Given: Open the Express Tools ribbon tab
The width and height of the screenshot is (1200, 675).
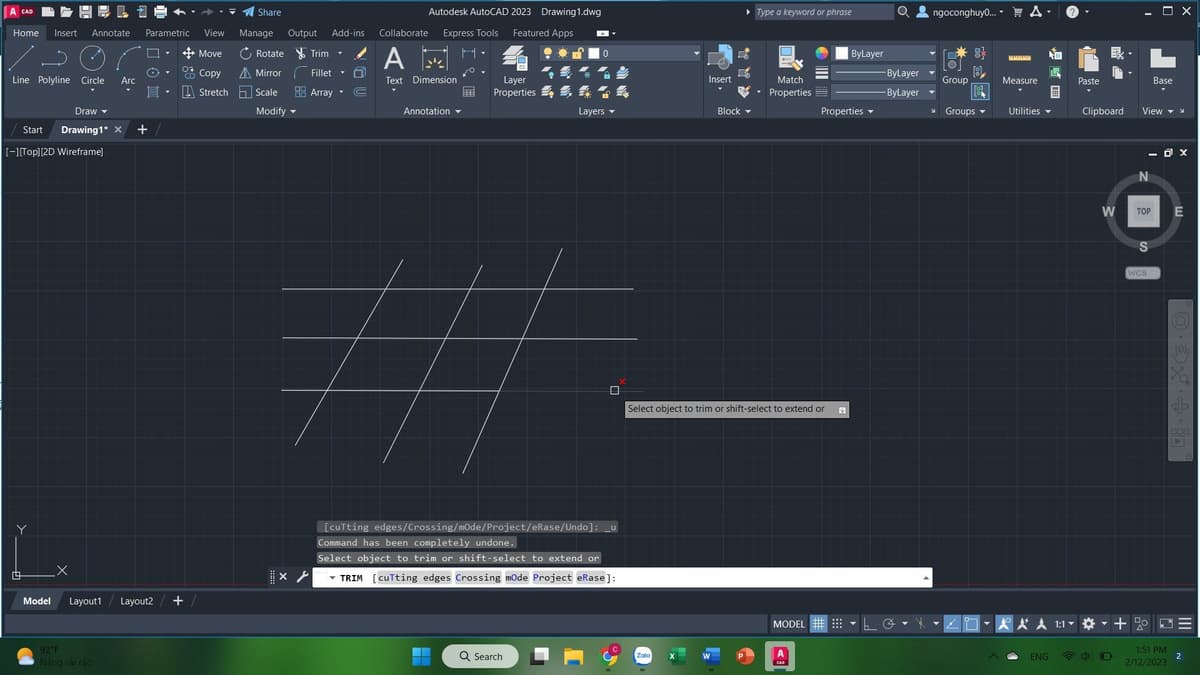Looking at the screenshot, I should [470, 33].
